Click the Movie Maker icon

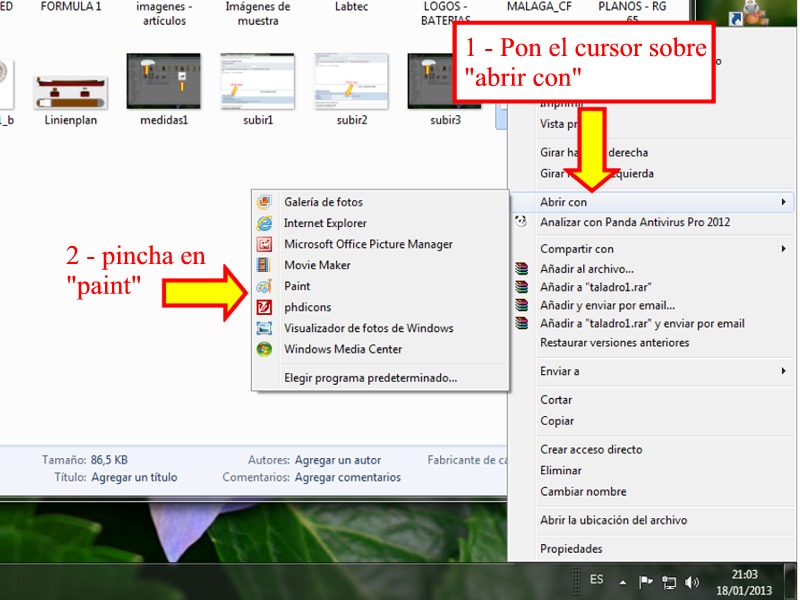[x=264, y=265]
